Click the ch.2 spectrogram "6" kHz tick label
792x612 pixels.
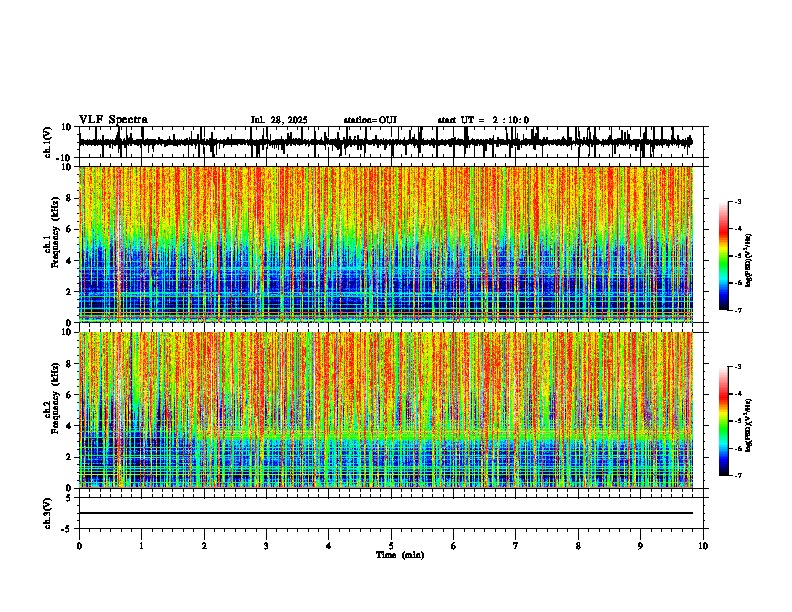coord(70,394)
